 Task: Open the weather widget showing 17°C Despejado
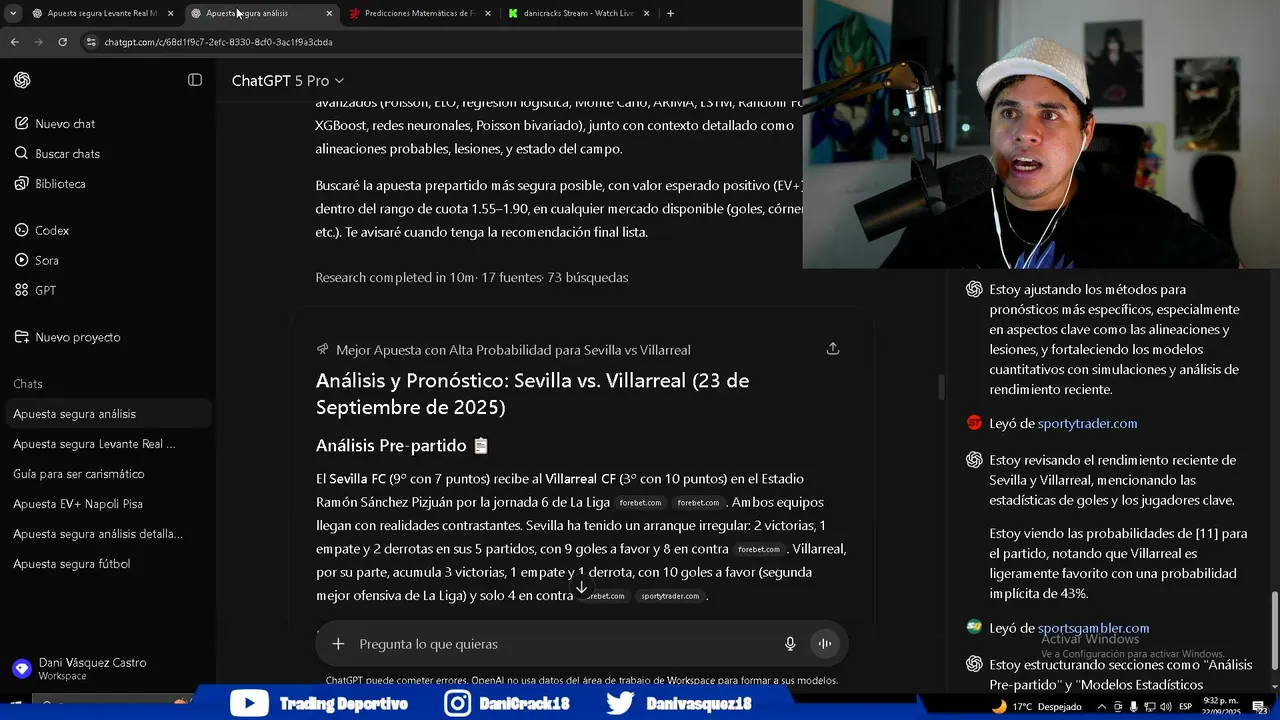point(1035,706)
